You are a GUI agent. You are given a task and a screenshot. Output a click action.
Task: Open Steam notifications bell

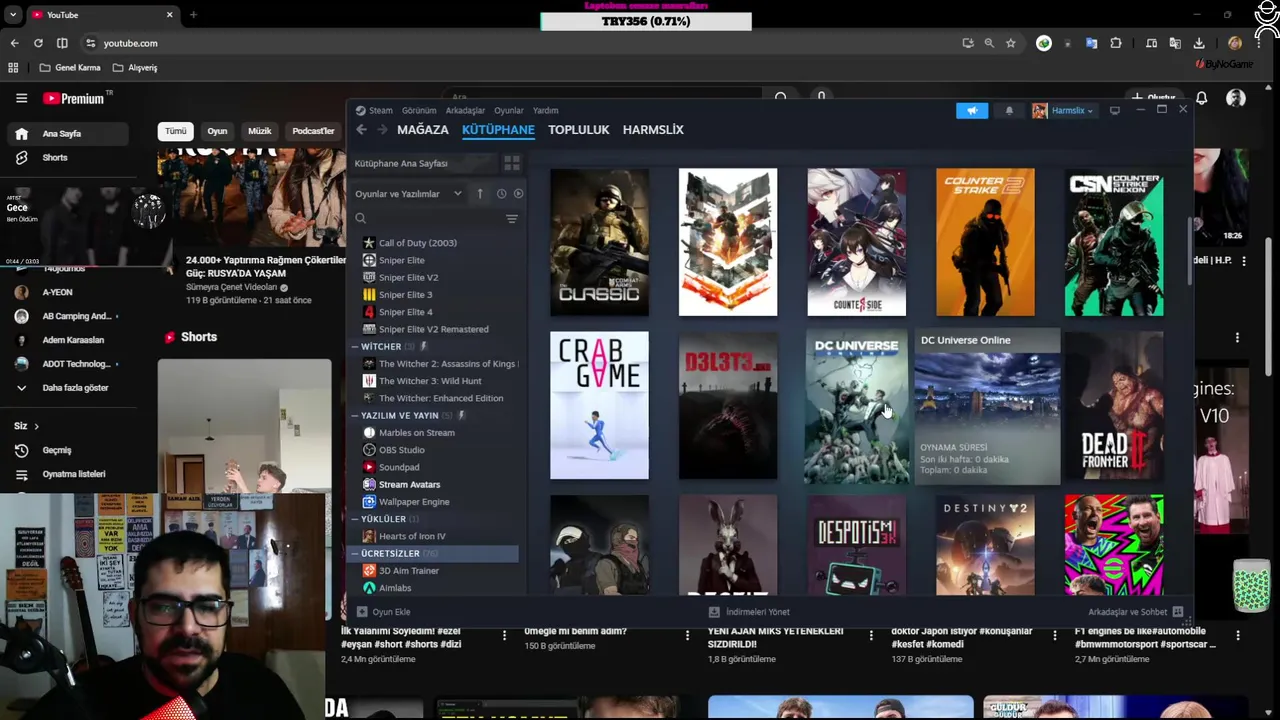tap(1009, 111)
